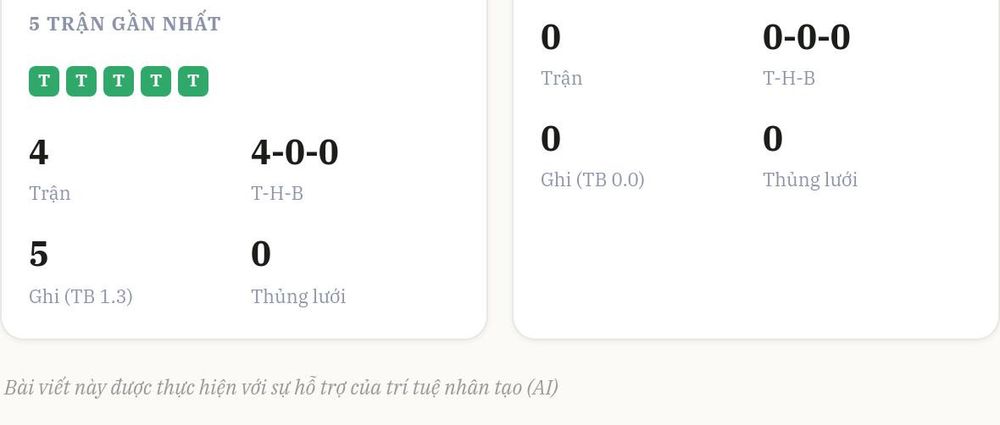This screenshot has height=425, width=1000.
Task: Click the Trận label under the number 4
Action: click(x=50, y=193)
